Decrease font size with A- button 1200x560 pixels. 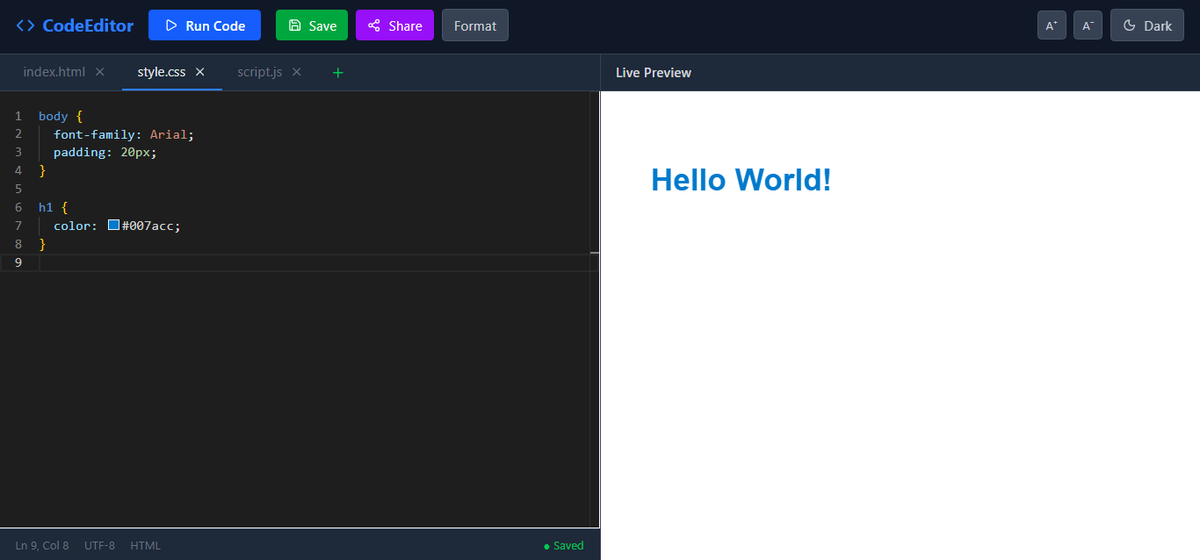tap(1088, 26)
